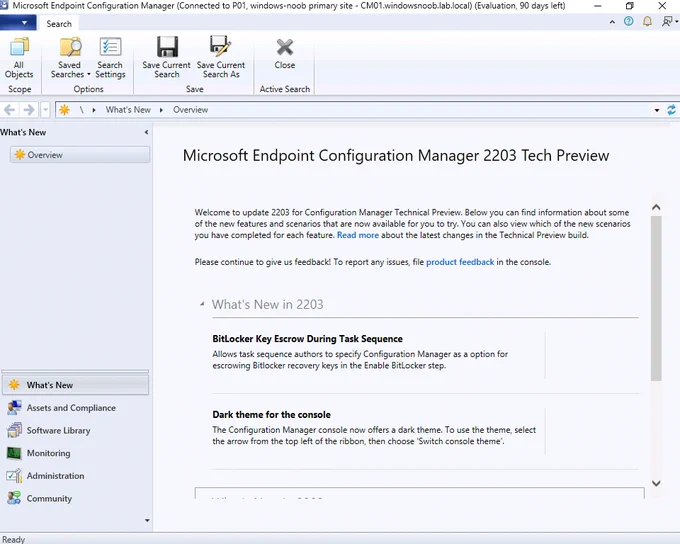Click the content scrollbar up arrow
The image size is (680, 544).
(x=656, y=207)
